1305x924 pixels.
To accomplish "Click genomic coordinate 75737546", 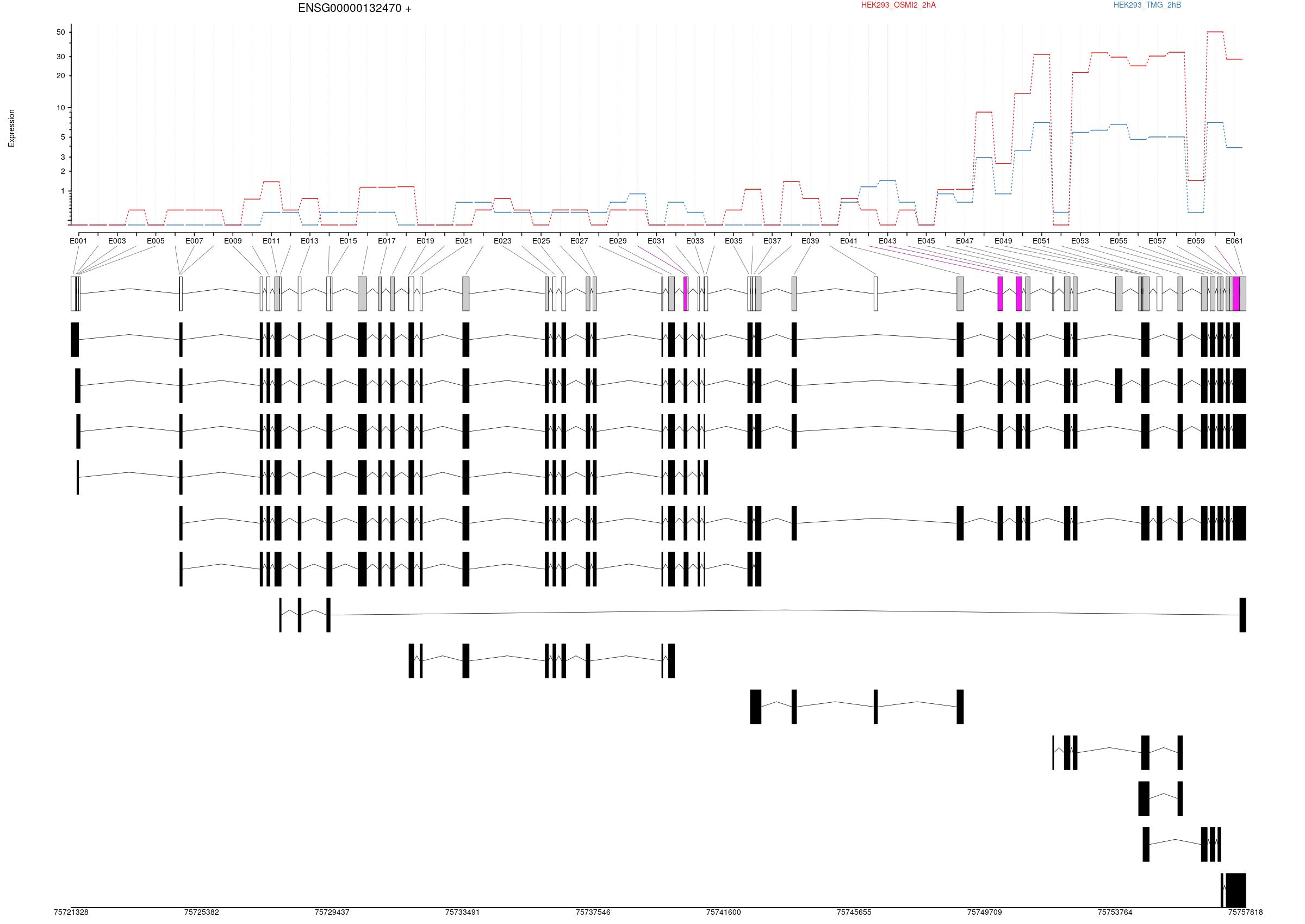I will pos(593,912).
